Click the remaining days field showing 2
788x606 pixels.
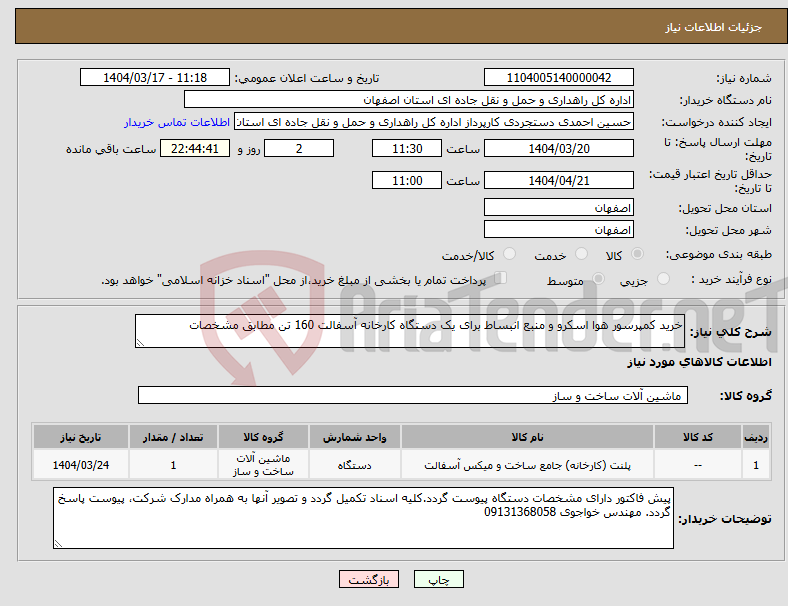tap(299, 149)
